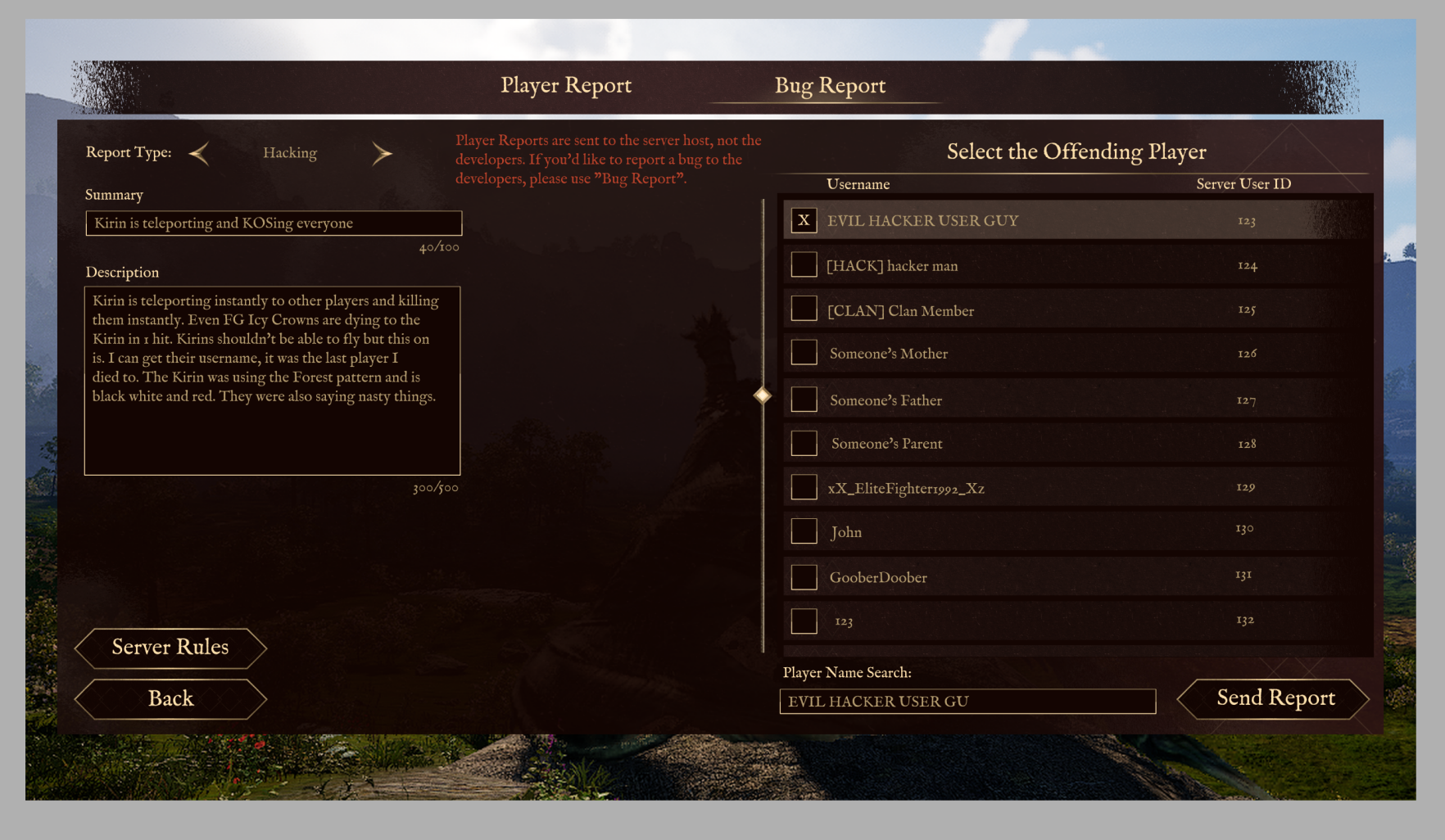This screenshot has width=1445, height=840.
Task: Click the John username text
Action: coord(846,532)
